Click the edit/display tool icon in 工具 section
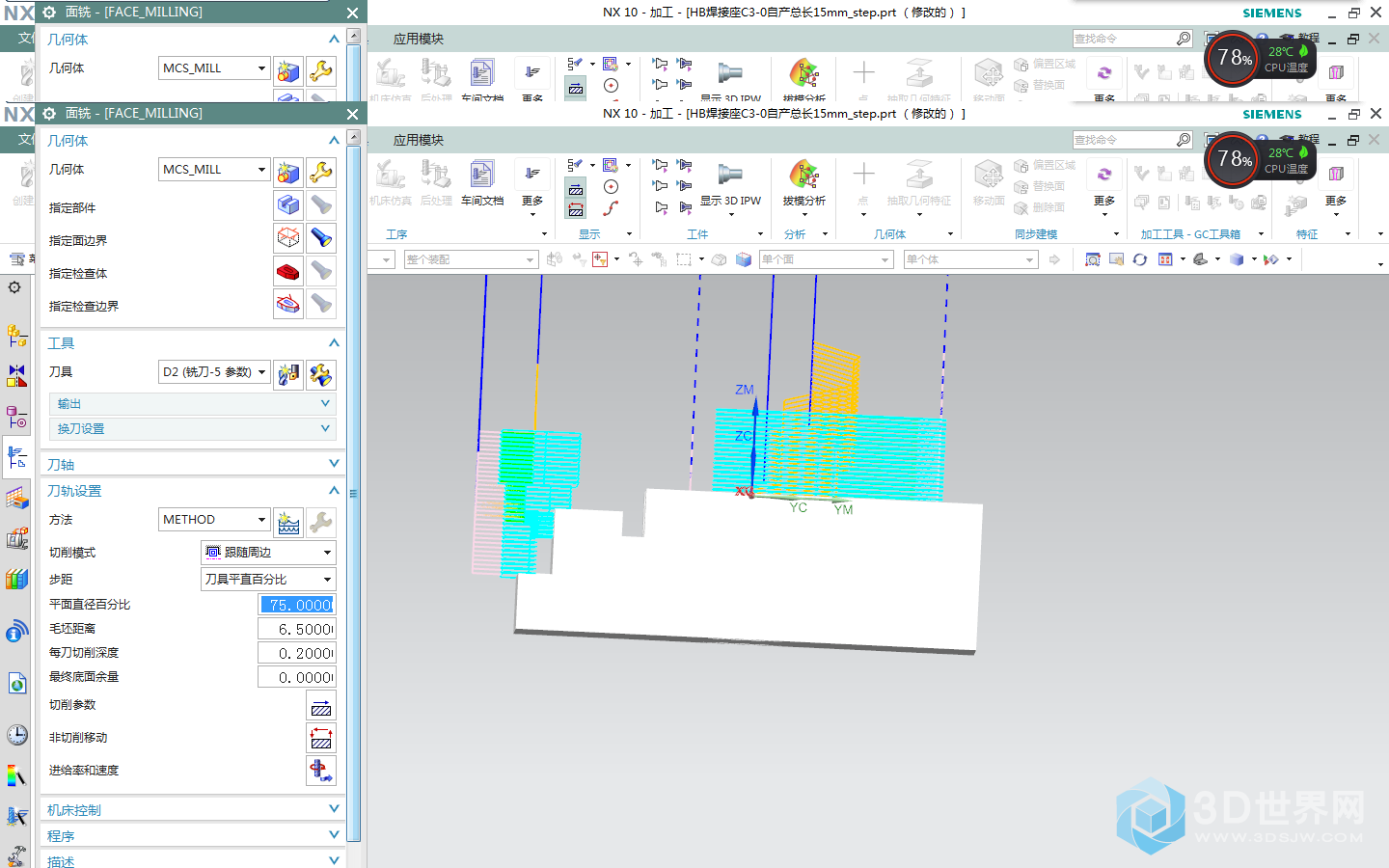 coord(321,374)
